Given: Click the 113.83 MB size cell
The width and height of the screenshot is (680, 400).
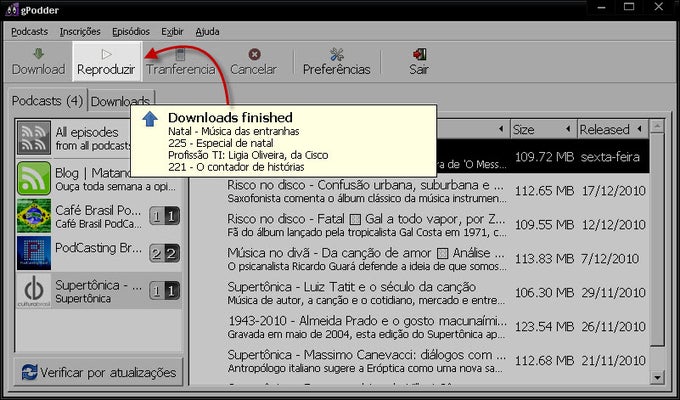Looking at the screenshot, I should 544,259.
